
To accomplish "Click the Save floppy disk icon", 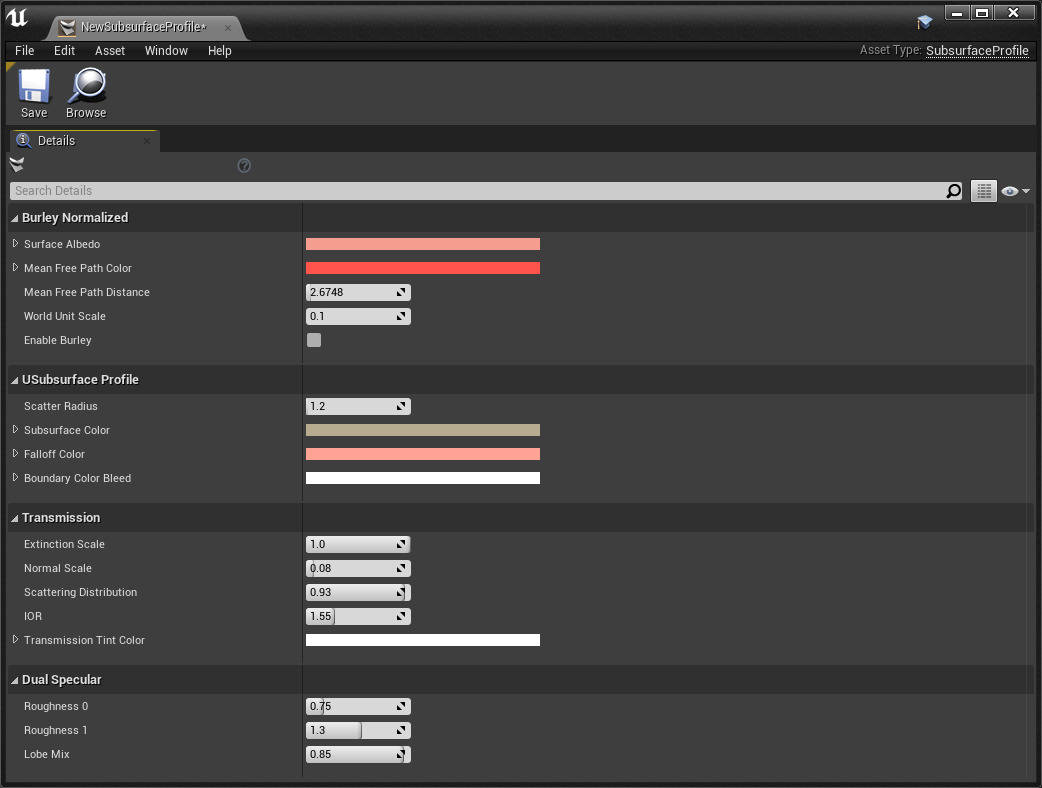I will click(34, 86).
